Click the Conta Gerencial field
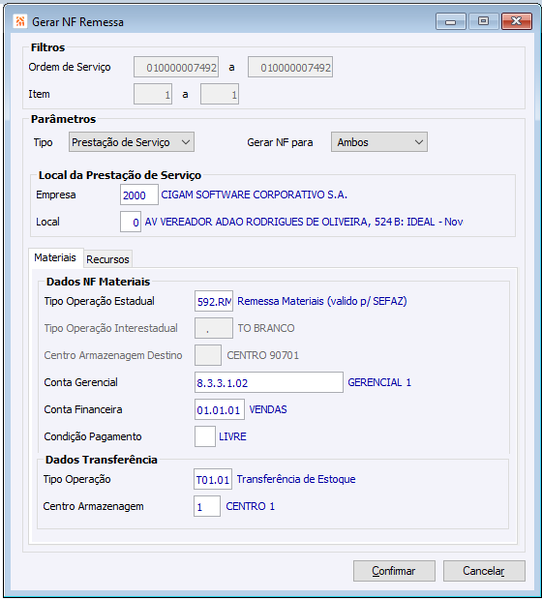 (x=269, y=382)
